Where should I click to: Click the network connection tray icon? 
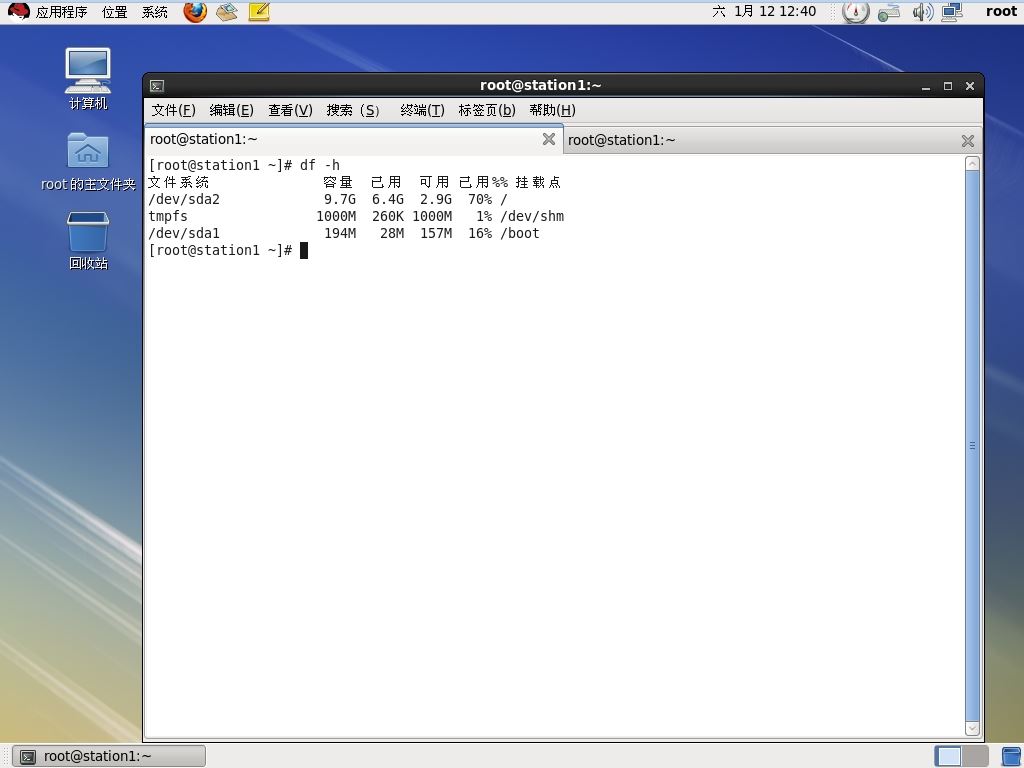click(x=952, y=11)
